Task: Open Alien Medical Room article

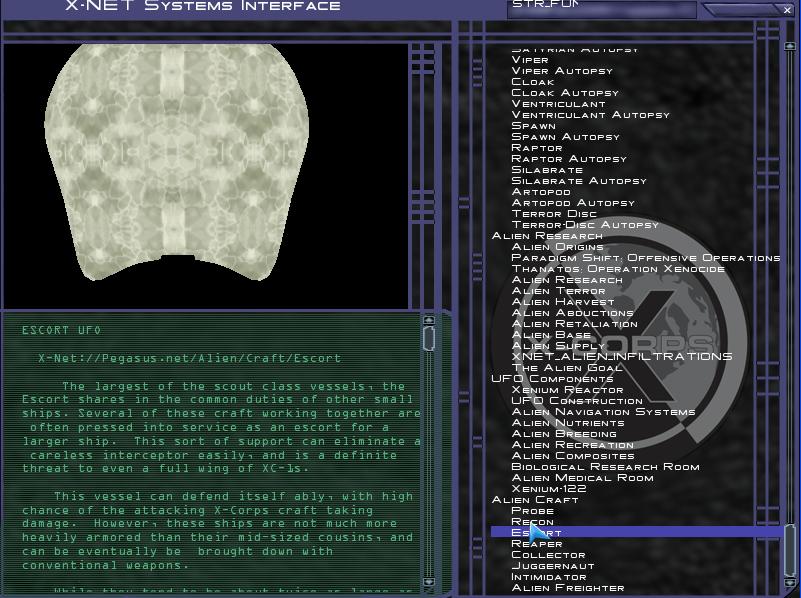Action: pos(582,478)
